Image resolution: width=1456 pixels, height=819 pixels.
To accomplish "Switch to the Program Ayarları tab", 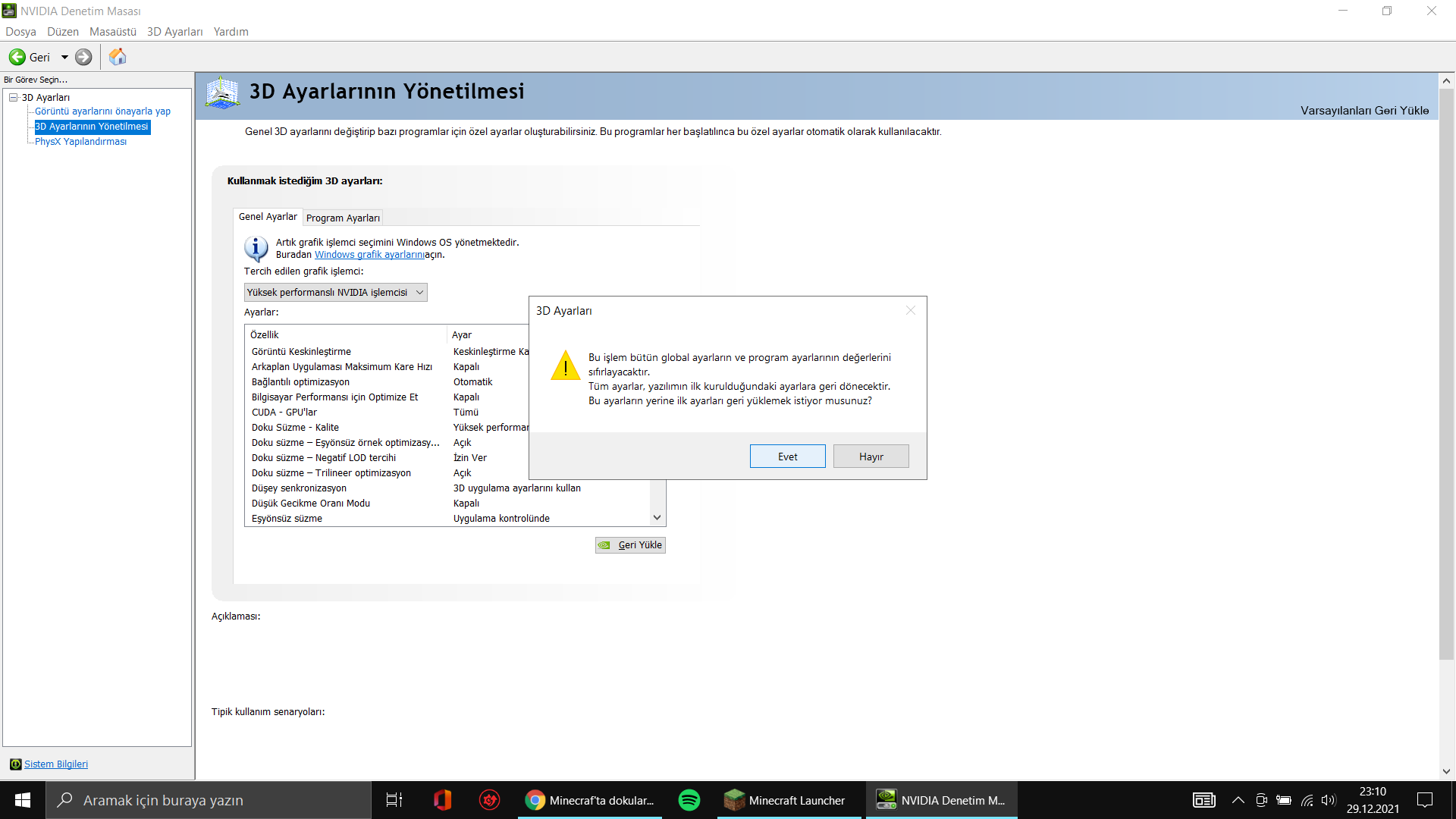I will (343, 218).
